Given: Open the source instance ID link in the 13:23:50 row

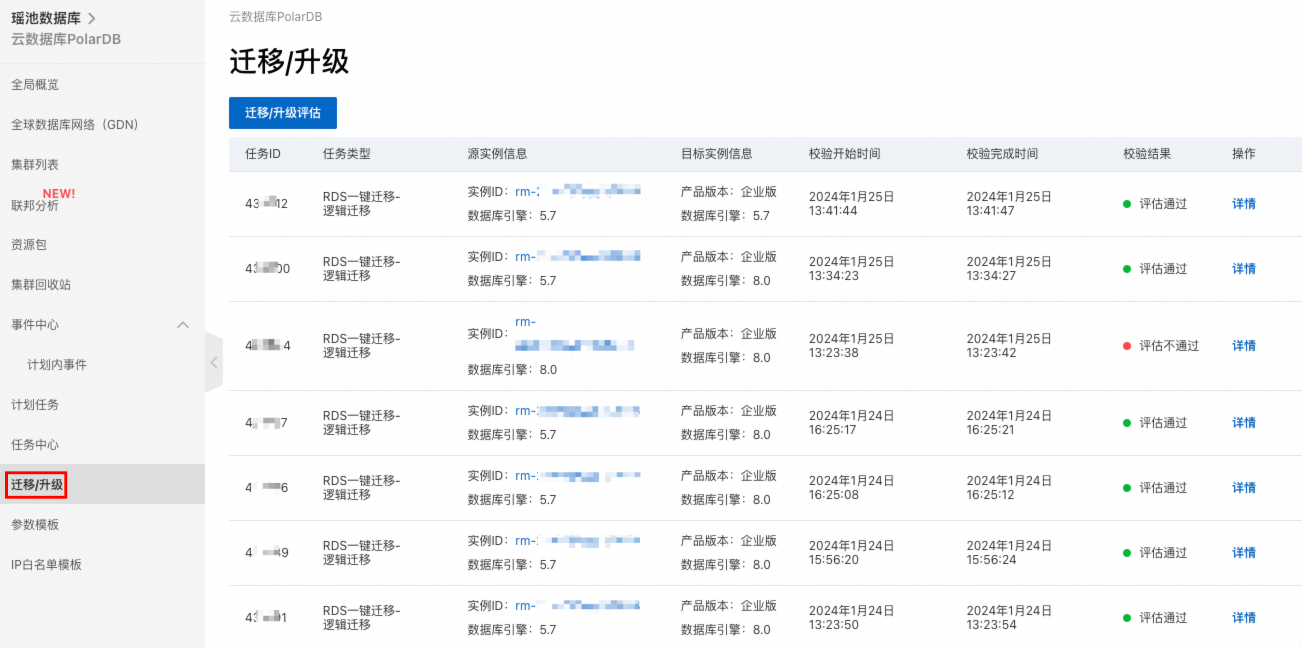Looking at the screenshot, I should 578,605.
